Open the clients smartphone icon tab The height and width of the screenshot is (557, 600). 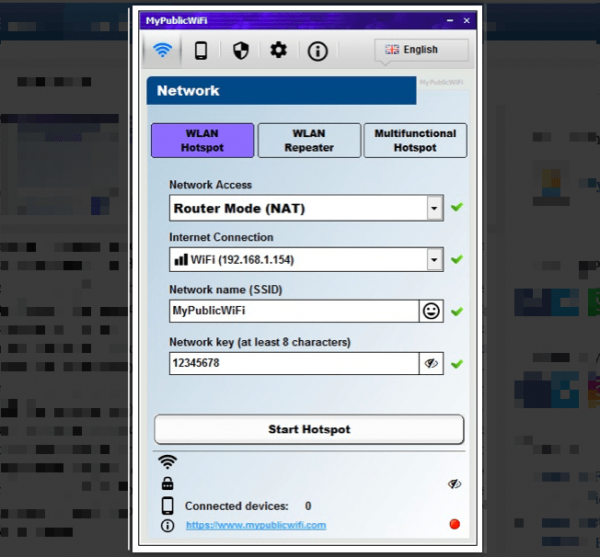201,50
